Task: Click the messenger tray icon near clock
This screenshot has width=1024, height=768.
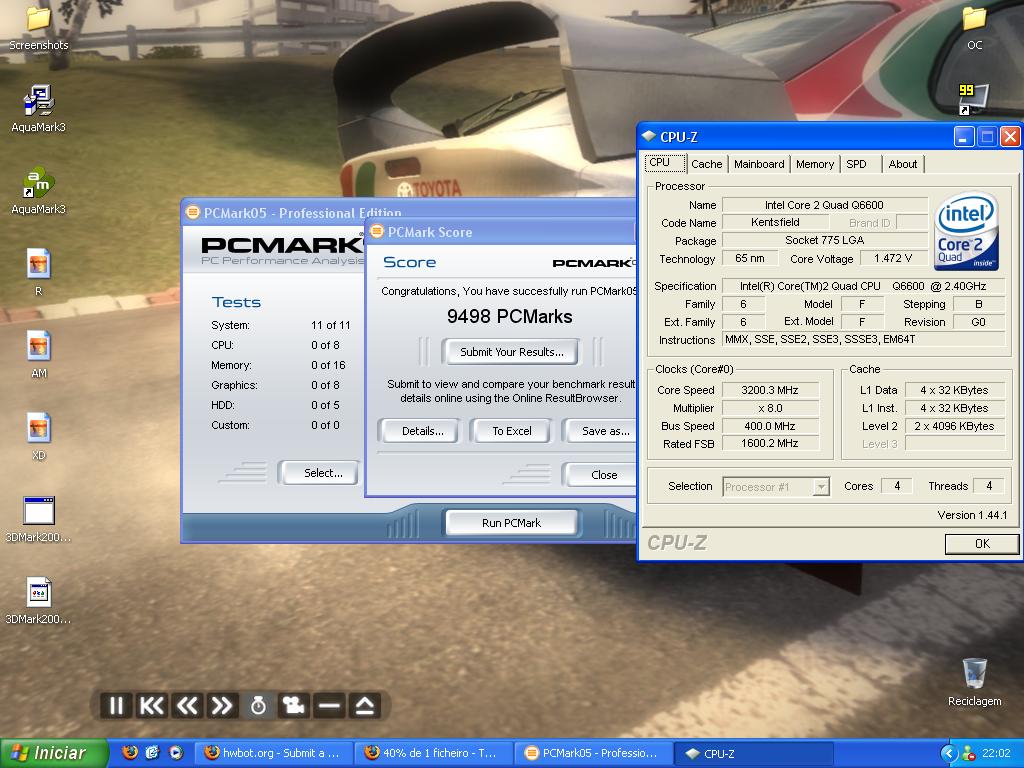Action: point(968,754)
